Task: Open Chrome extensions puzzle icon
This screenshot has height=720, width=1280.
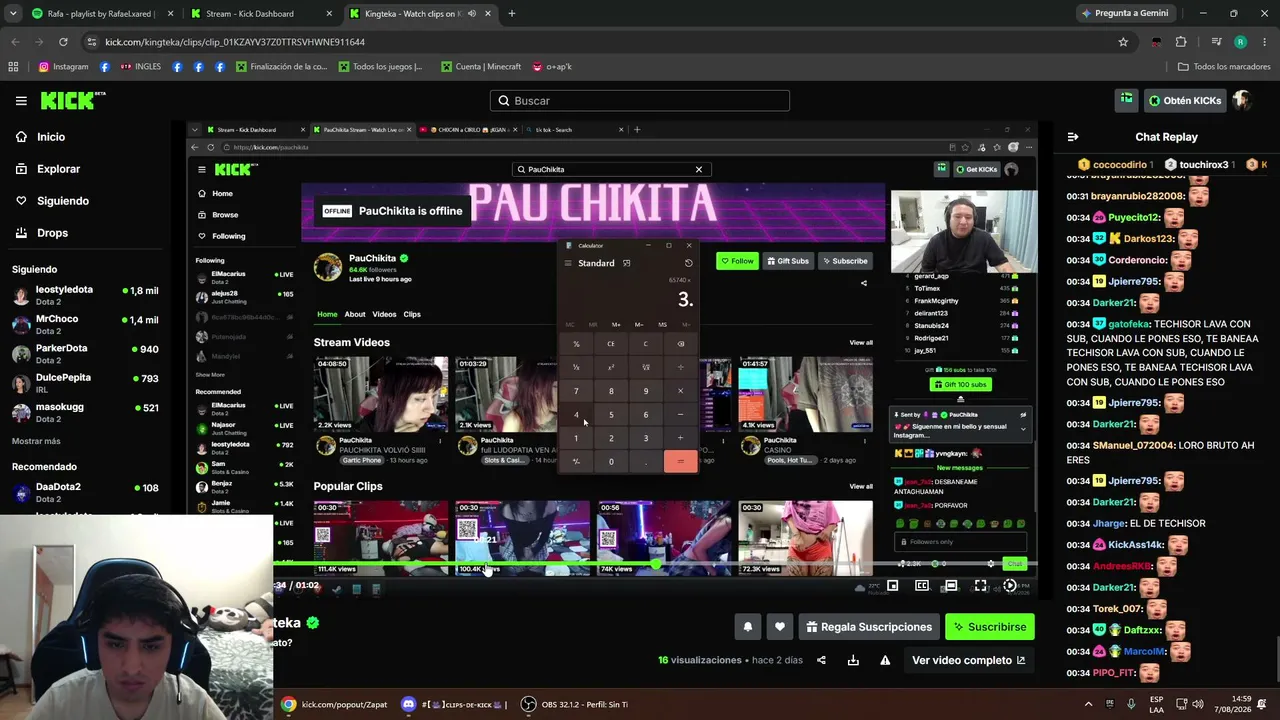Action: coord(1181,42)
